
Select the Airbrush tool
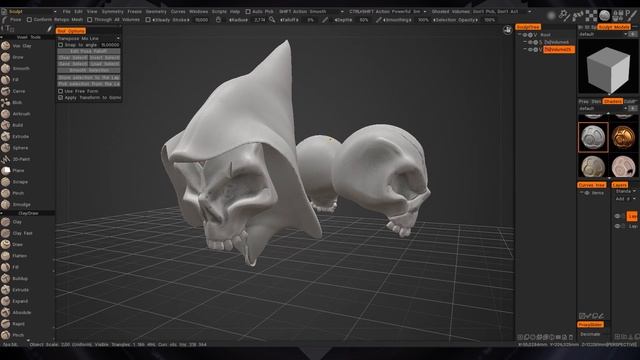(16, 114)
